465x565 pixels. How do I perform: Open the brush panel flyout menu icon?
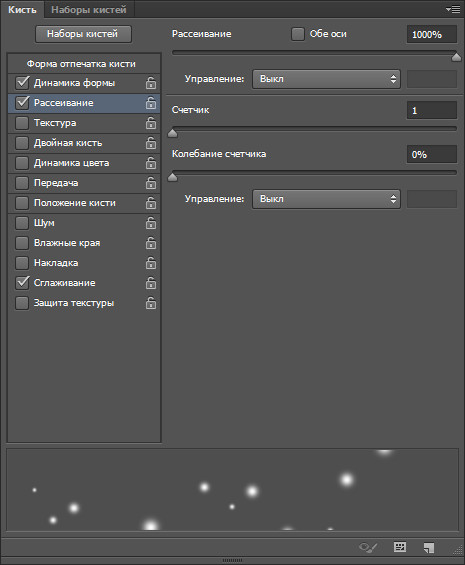pyautogui.click(x=453, y=9)
